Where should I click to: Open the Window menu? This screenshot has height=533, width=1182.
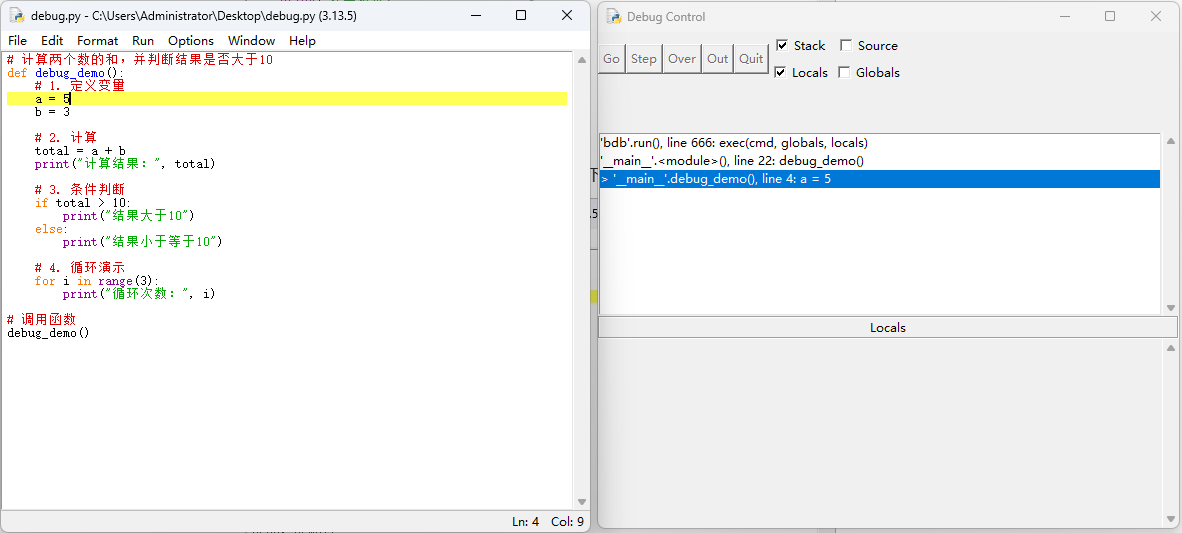point(251,41)
